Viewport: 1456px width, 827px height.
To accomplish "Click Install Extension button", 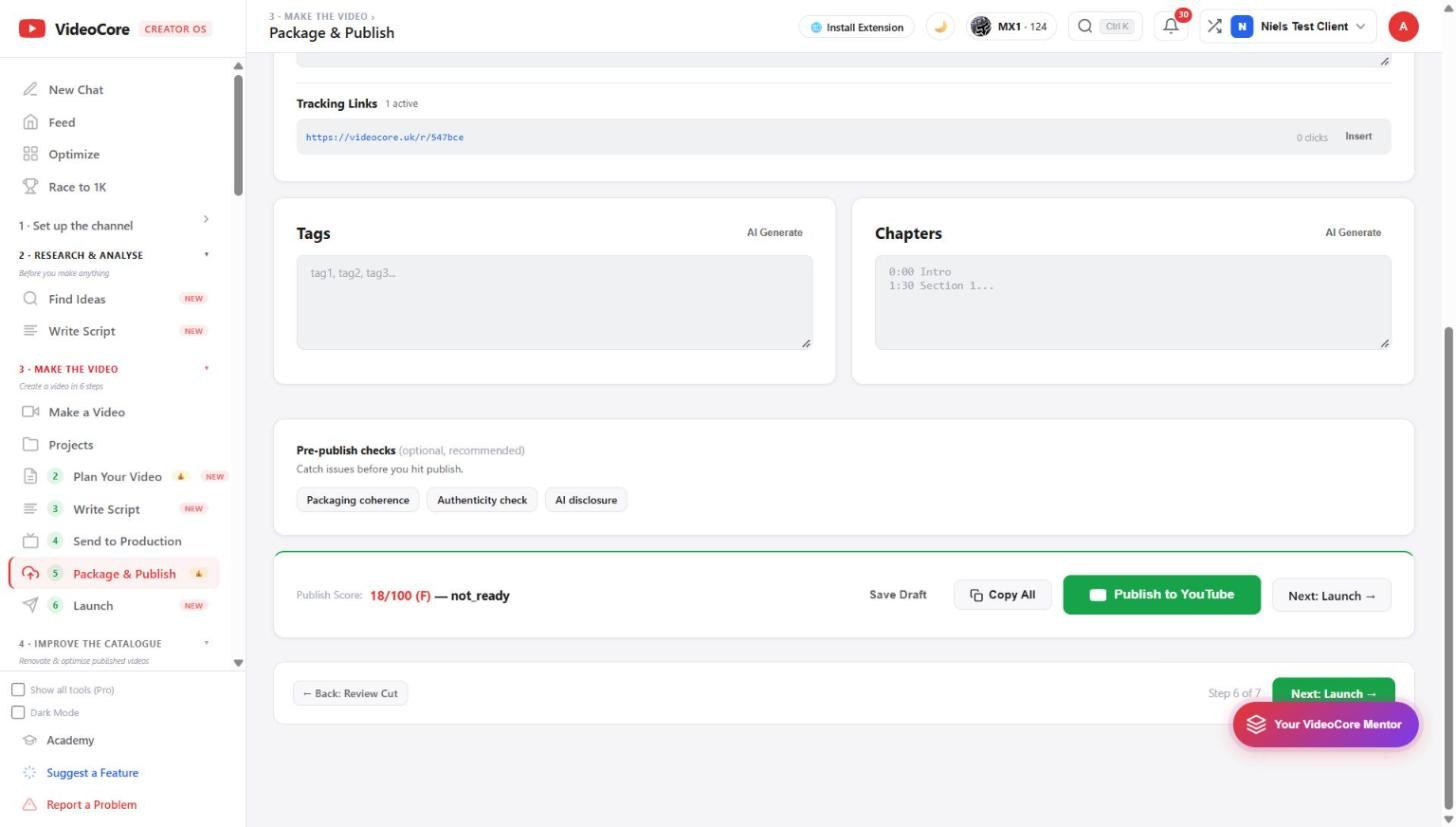I will coord(857,27).
